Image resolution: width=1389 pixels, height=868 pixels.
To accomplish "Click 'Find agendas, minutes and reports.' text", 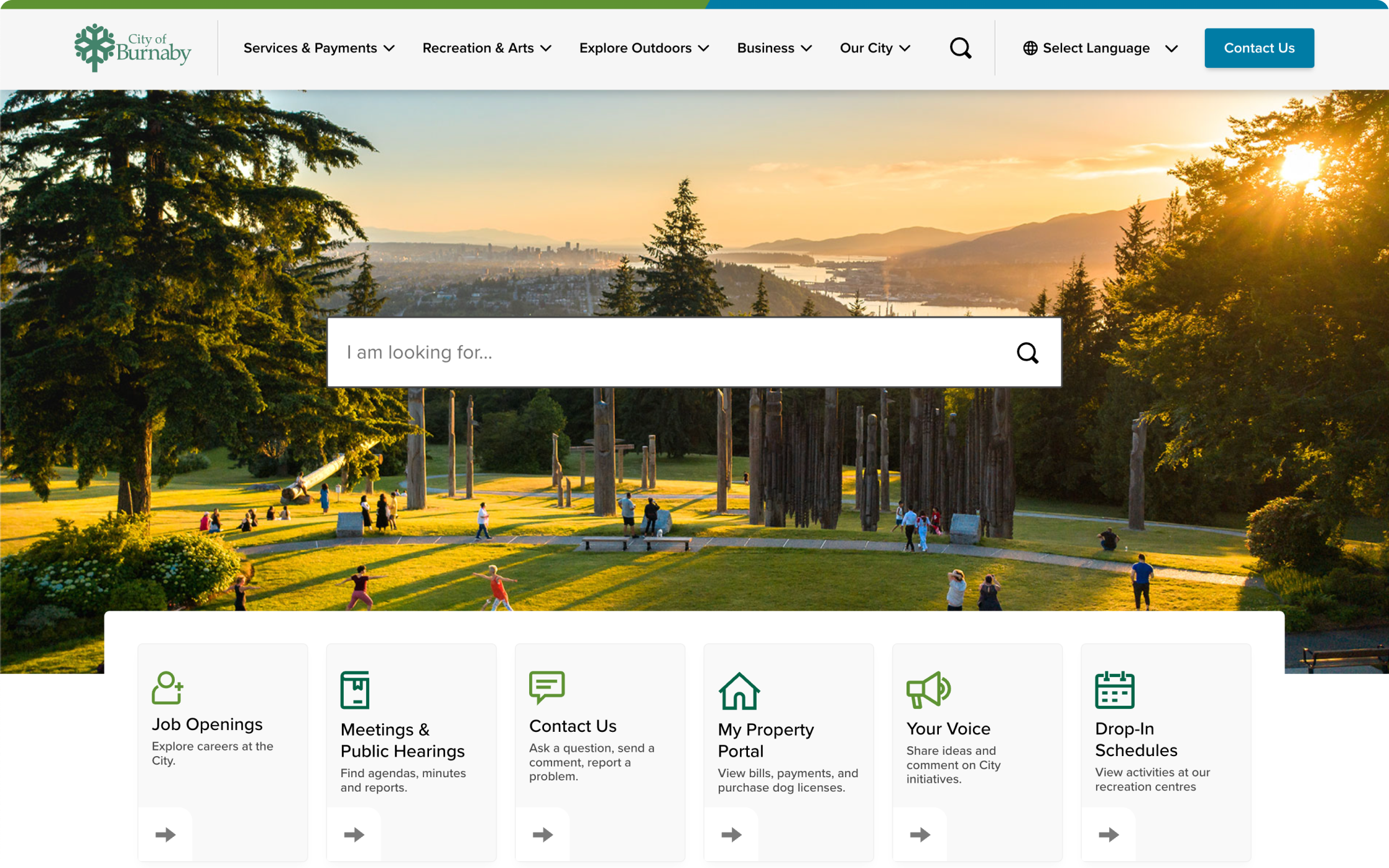I will click(403, 780).
